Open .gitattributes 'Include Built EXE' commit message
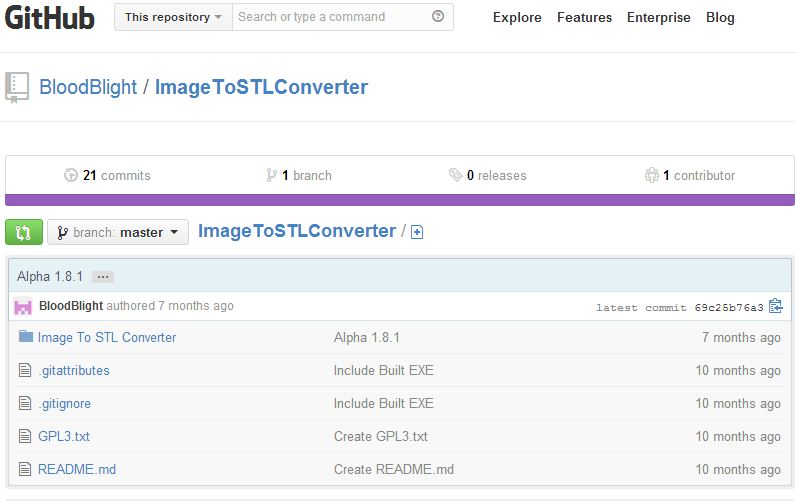Viewport: 796px width, 501px height. 383,371
